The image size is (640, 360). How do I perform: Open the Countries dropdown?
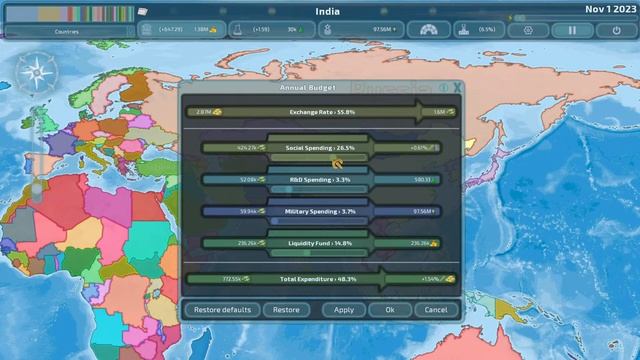[69, 31]
